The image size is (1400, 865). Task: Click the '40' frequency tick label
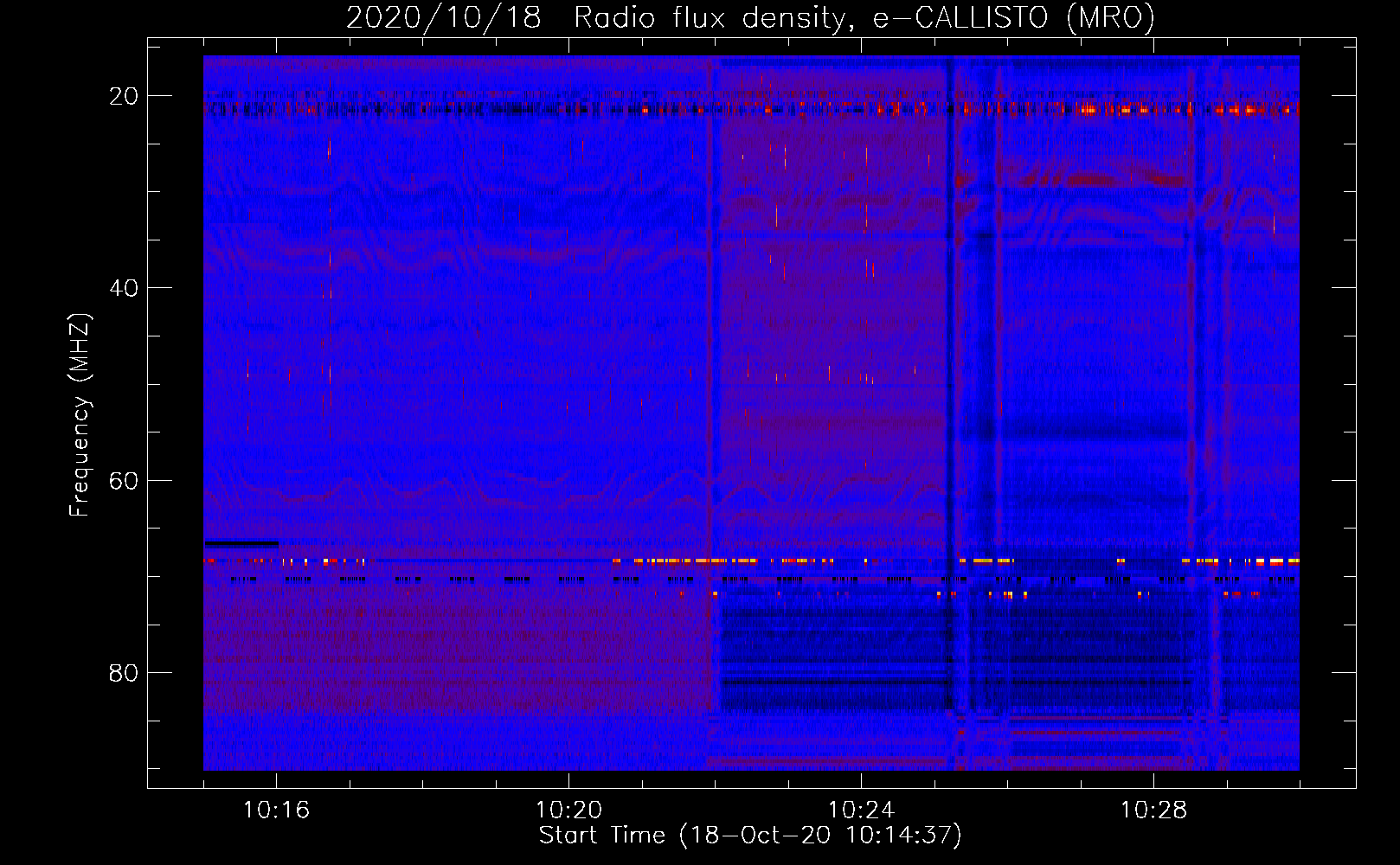pos(124,288)
